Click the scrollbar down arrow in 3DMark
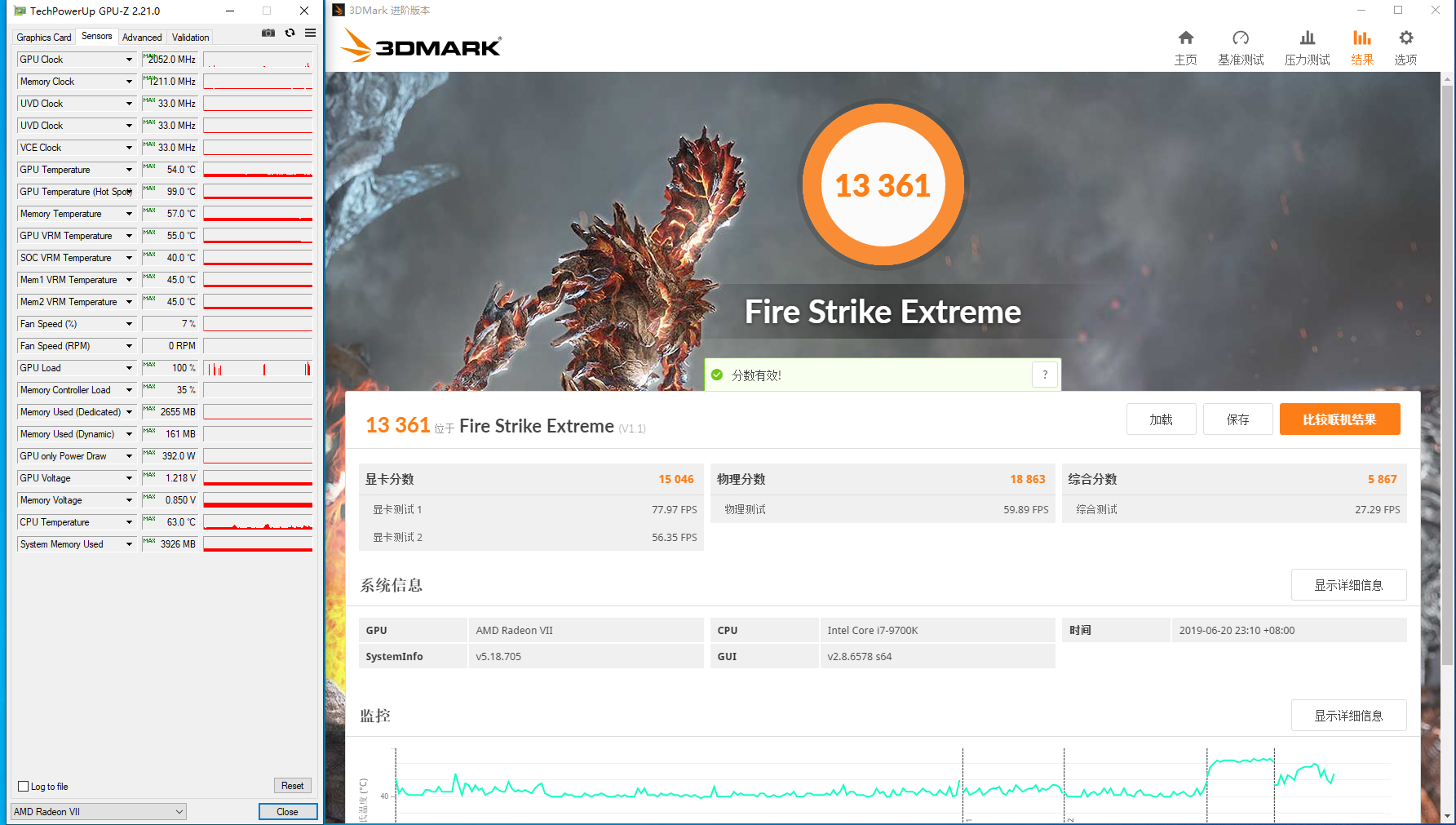1456x825 pixels. 1447,816
